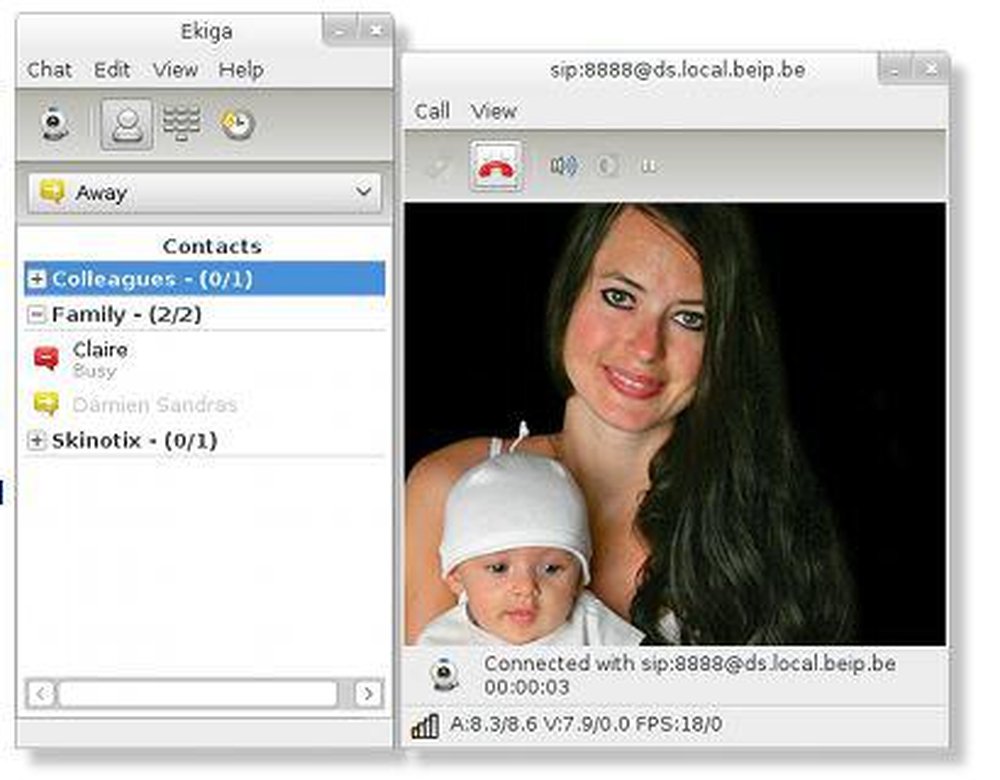Image resolution: width=1000 pixels, height=780 pixels.
Task: Open the Call menu in the call window
Action: 431,111
